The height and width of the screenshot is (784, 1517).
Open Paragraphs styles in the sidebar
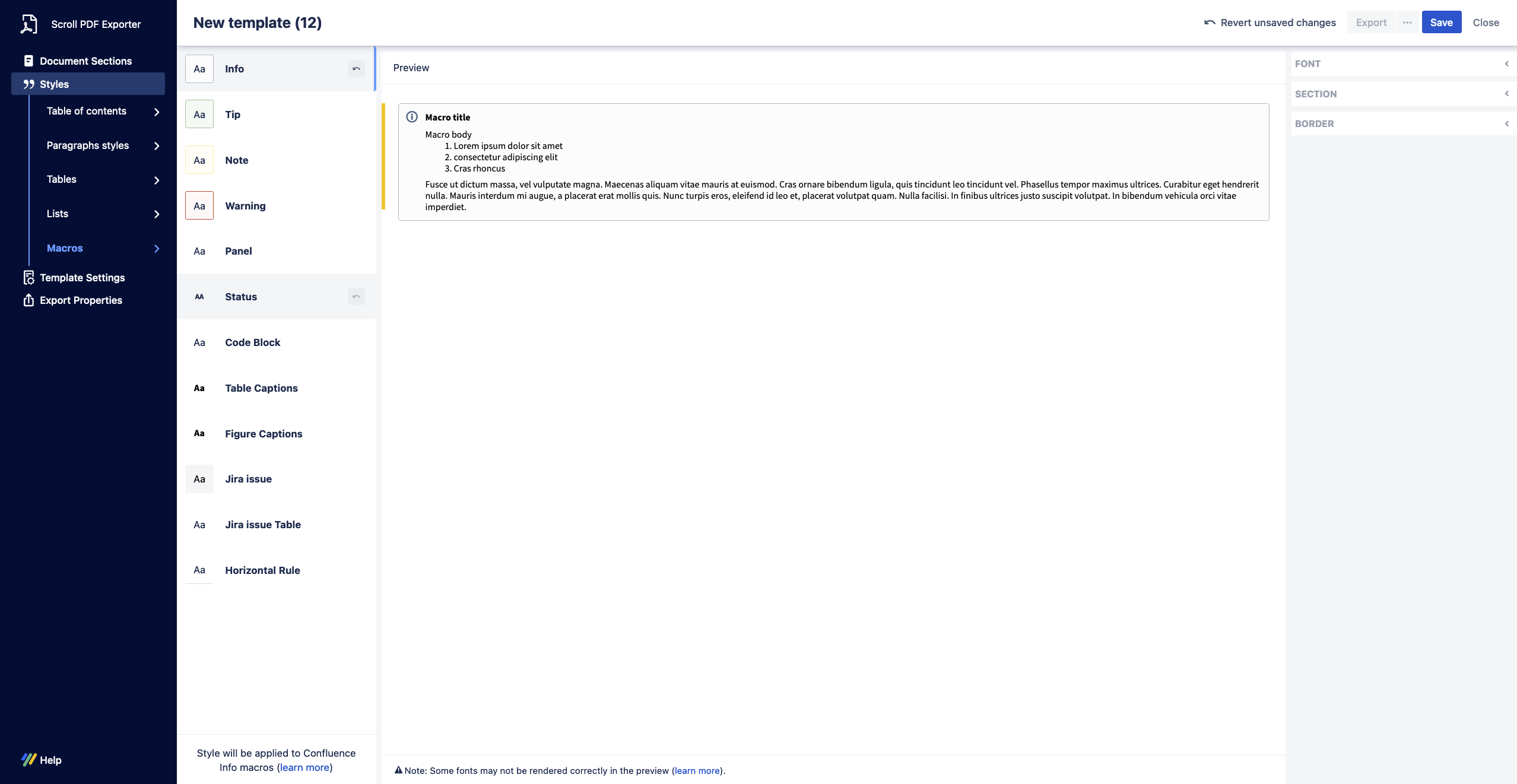click(x=88, y=145)
